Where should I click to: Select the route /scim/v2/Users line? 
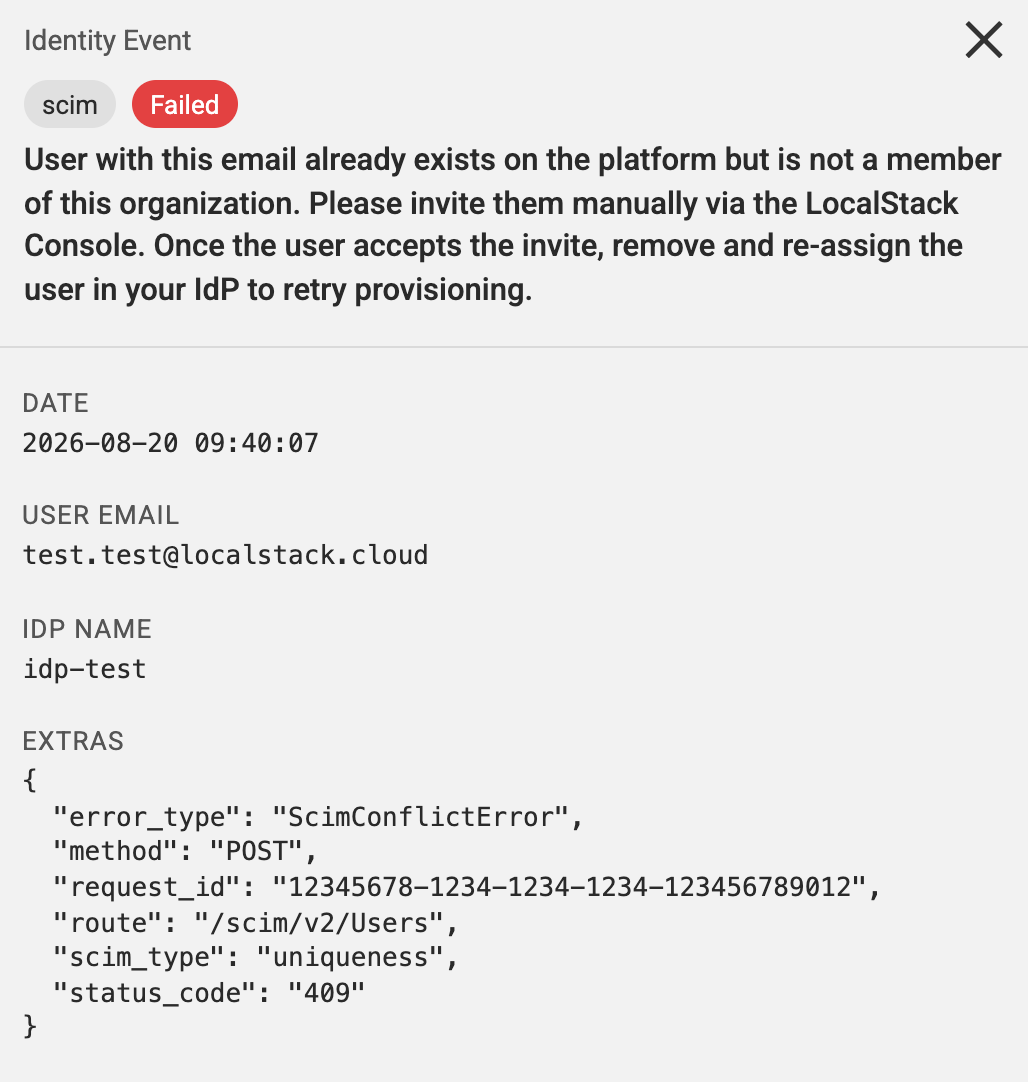point(255,923)
